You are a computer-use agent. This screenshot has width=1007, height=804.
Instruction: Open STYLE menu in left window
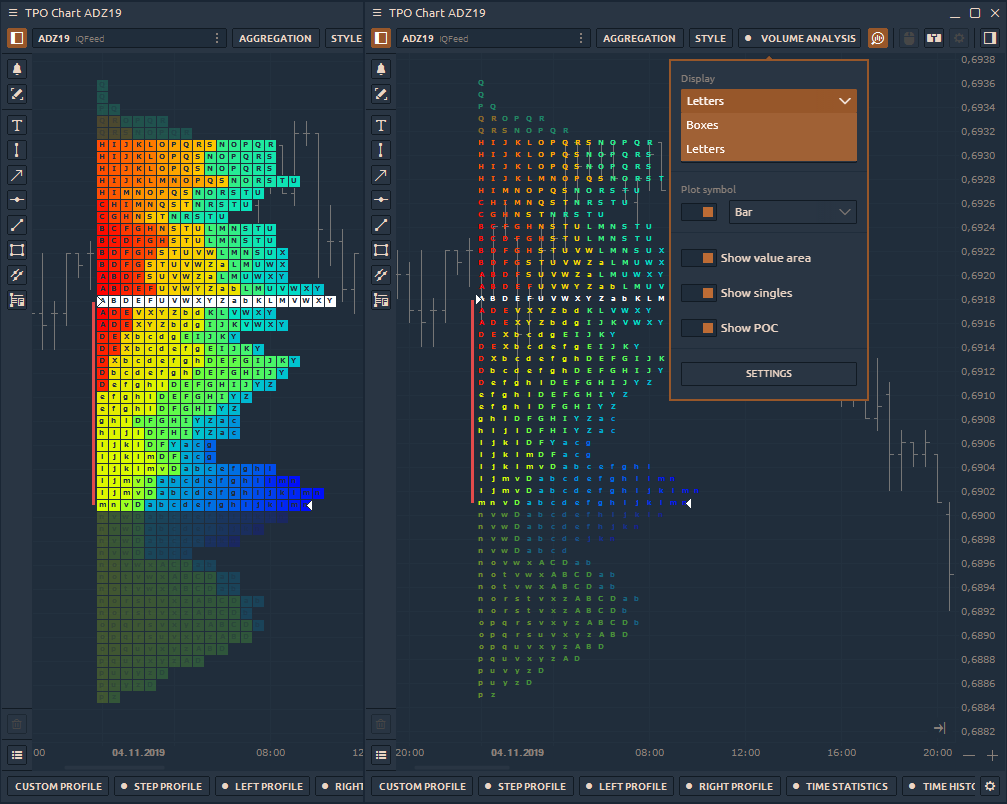coord(346,39)
